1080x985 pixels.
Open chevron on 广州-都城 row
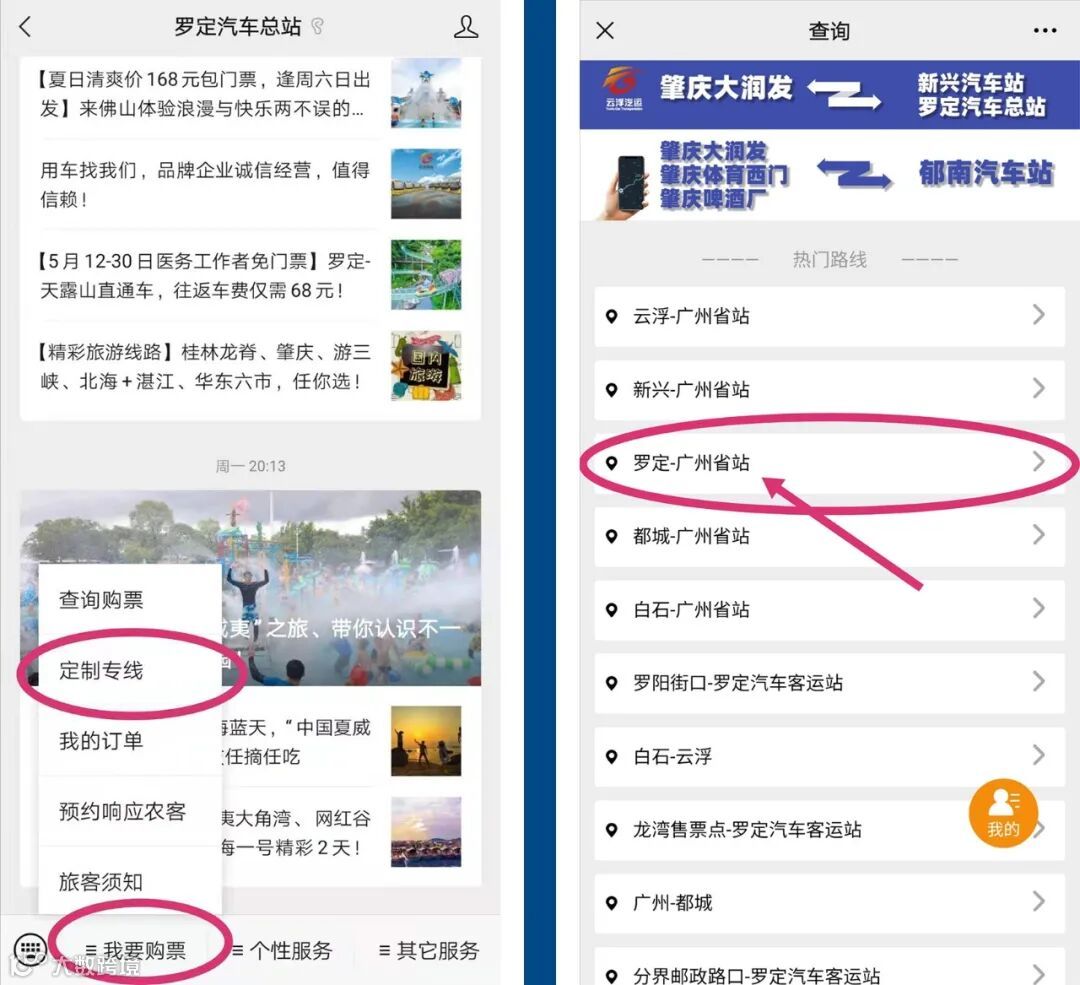pyautogui.click(x=1039, y=901)
